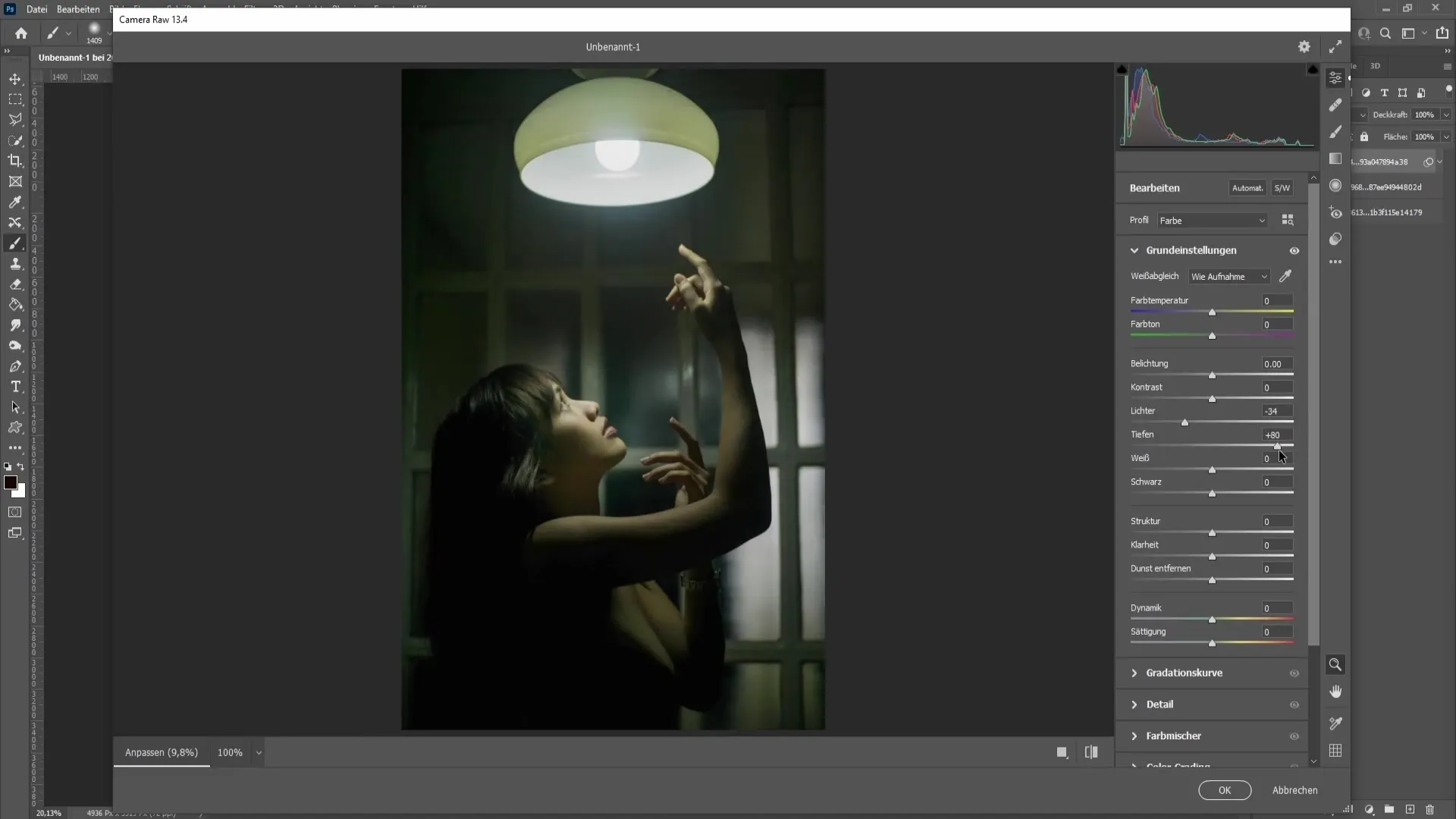Select the Eraser tool

[15, 284]
